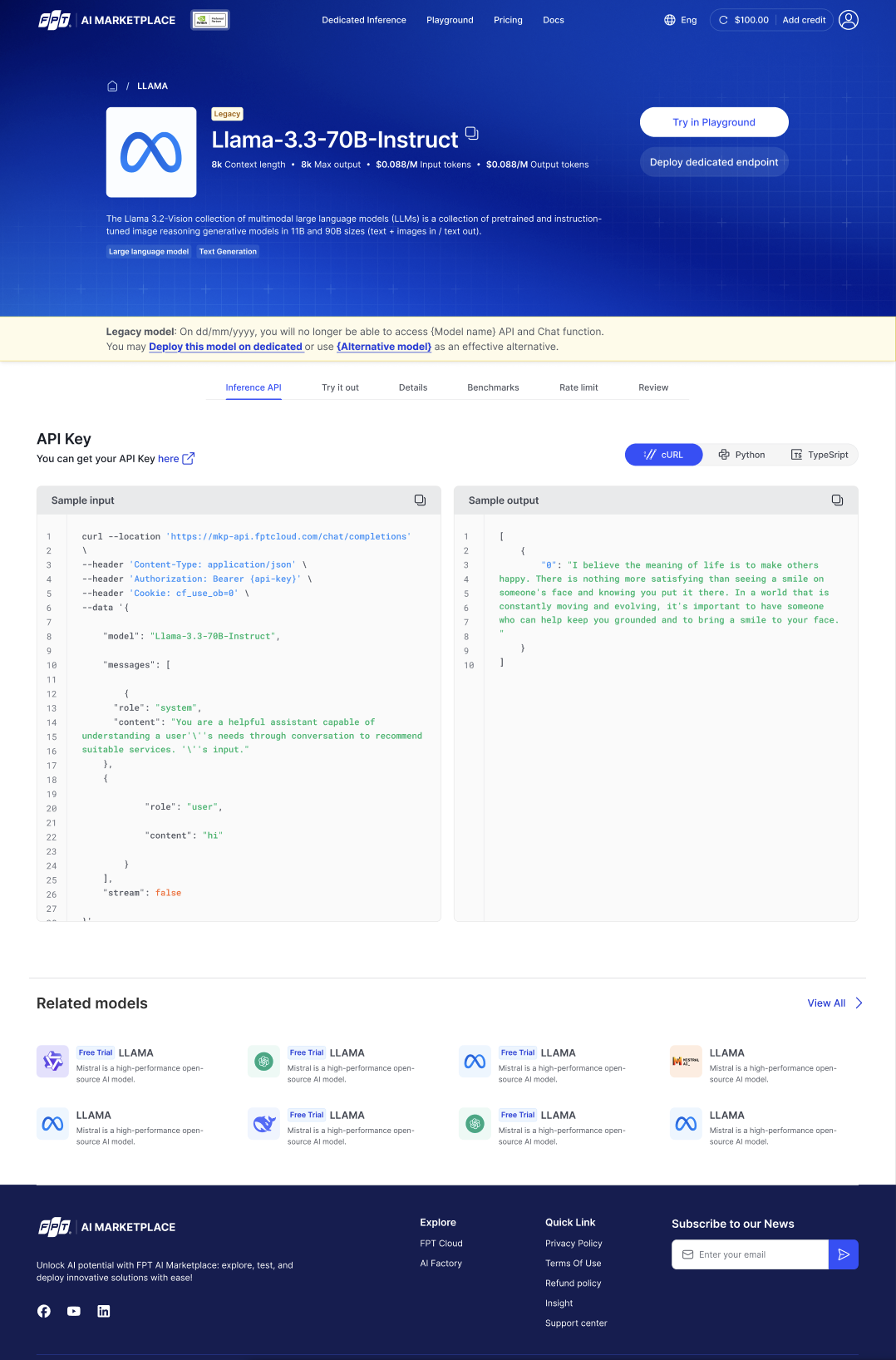Click the footer FPT AI Marketplace logo

click(x=107, y=1227)
